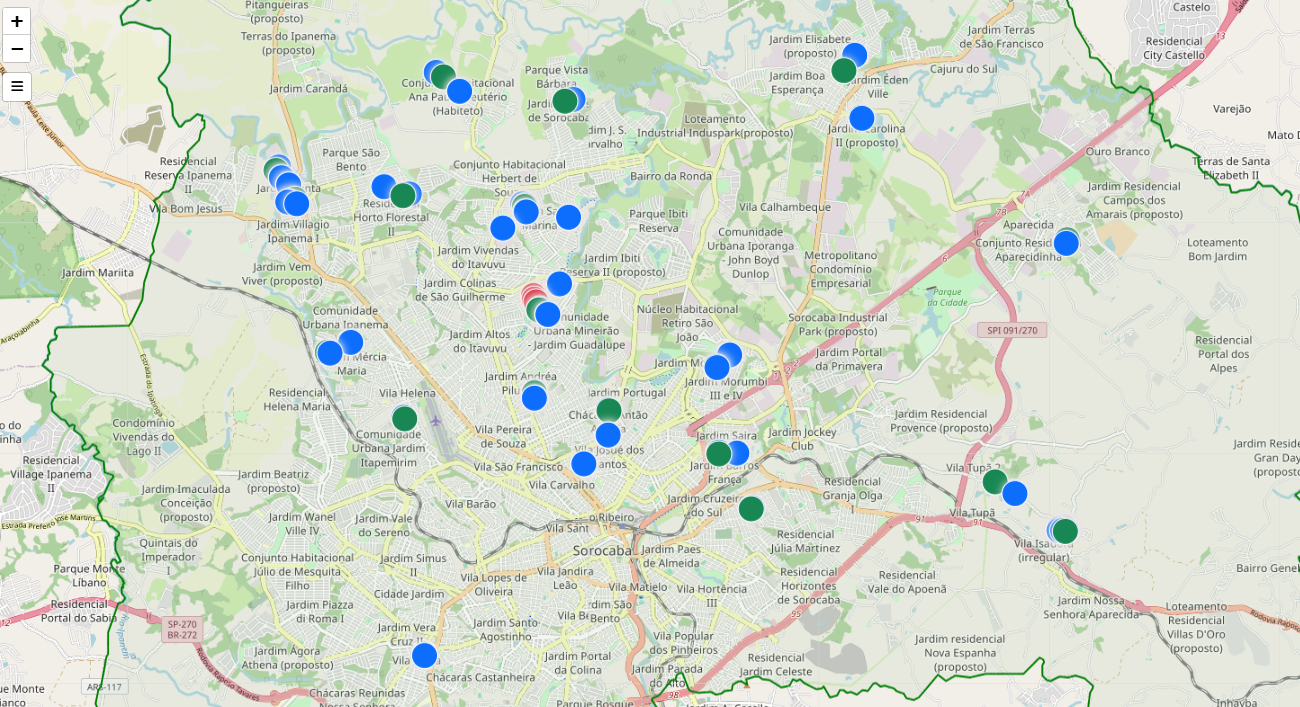Select green marker near Jardim Cruzeiro do Sul
Viewport: 1300px width, 707px height.
click(x=751, y=508)
